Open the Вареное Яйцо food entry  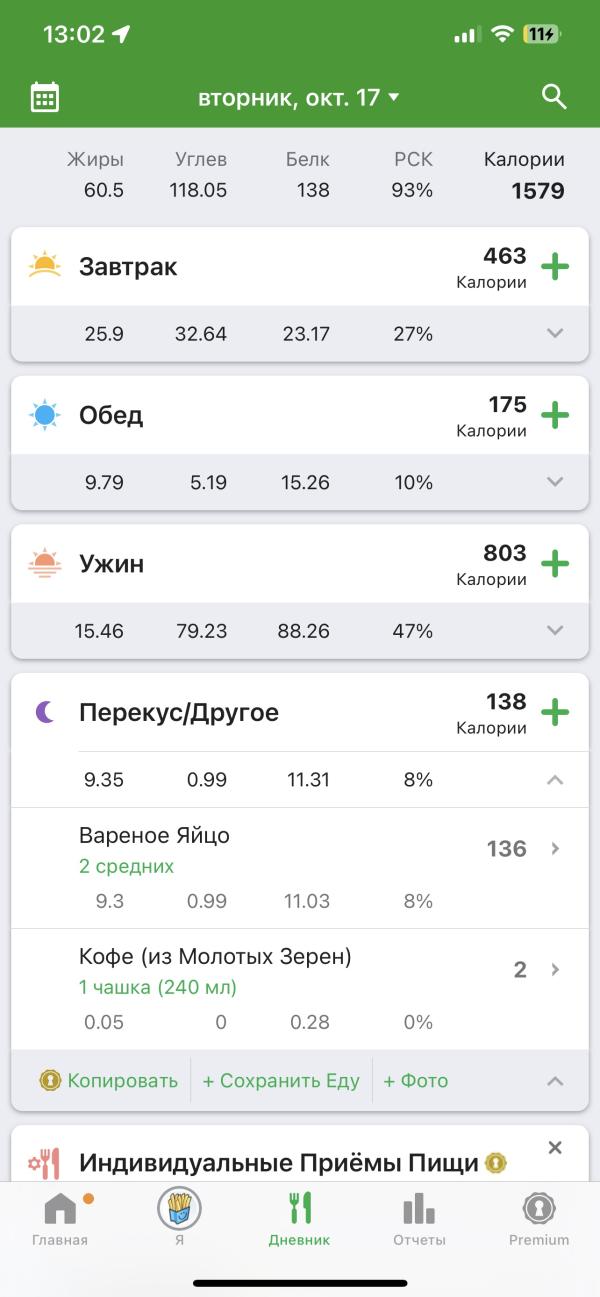point(300,868)
